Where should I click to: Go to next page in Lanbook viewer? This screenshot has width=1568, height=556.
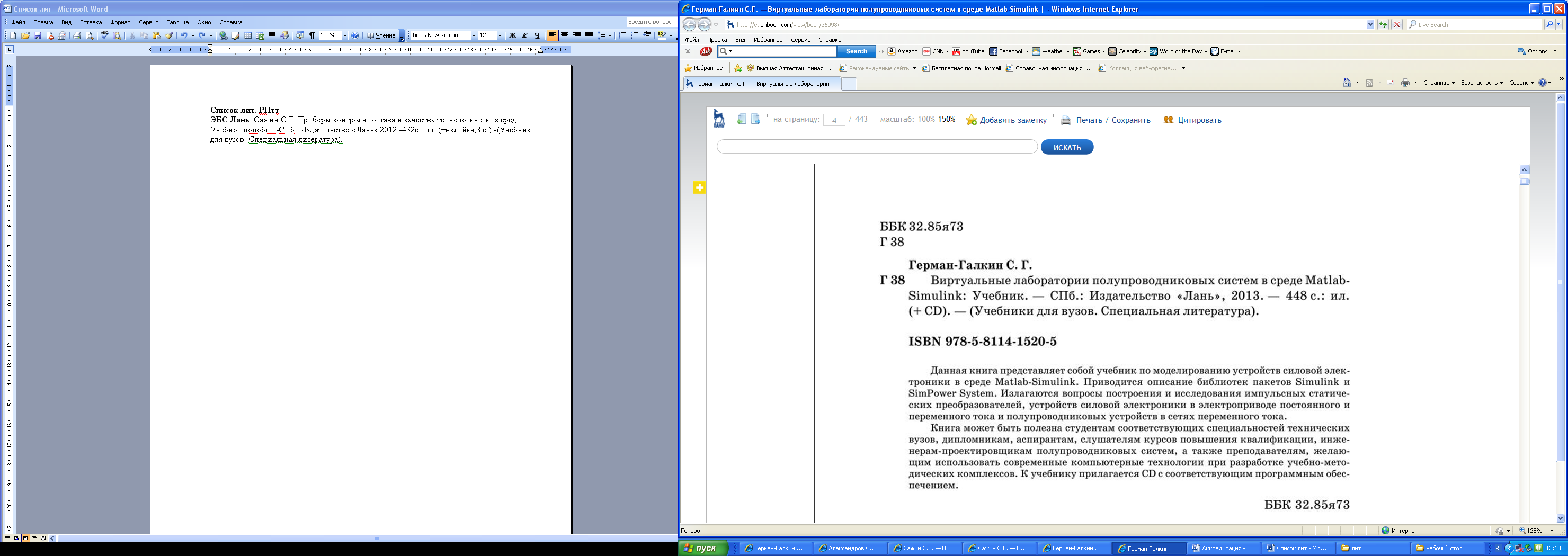755,119
